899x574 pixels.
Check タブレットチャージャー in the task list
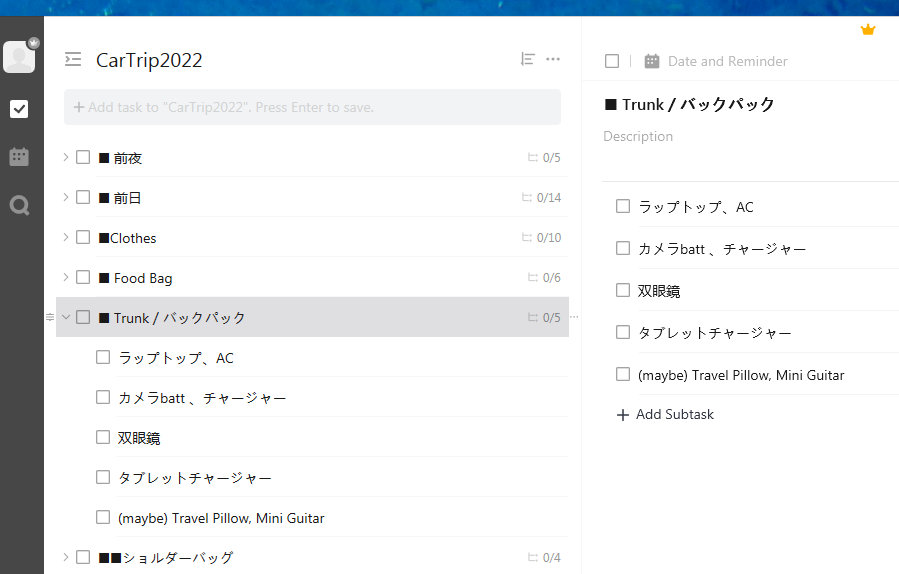tap(103, 477)
